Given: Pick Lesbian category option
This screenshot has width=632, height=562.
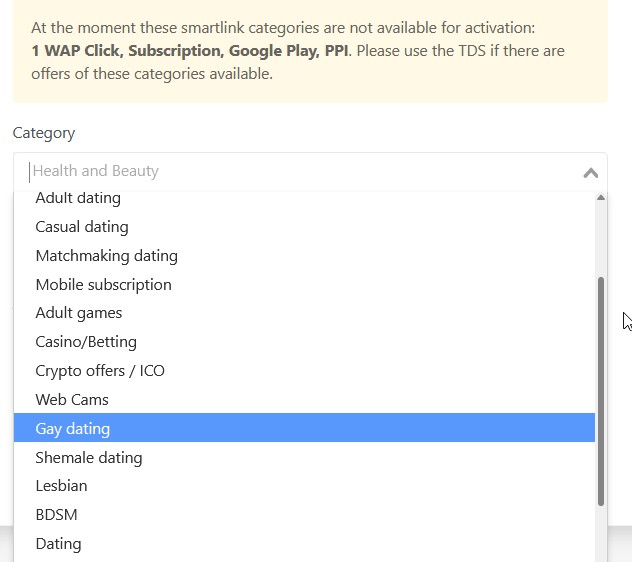Looking at the screenshot, I should [x=62, y=486].
